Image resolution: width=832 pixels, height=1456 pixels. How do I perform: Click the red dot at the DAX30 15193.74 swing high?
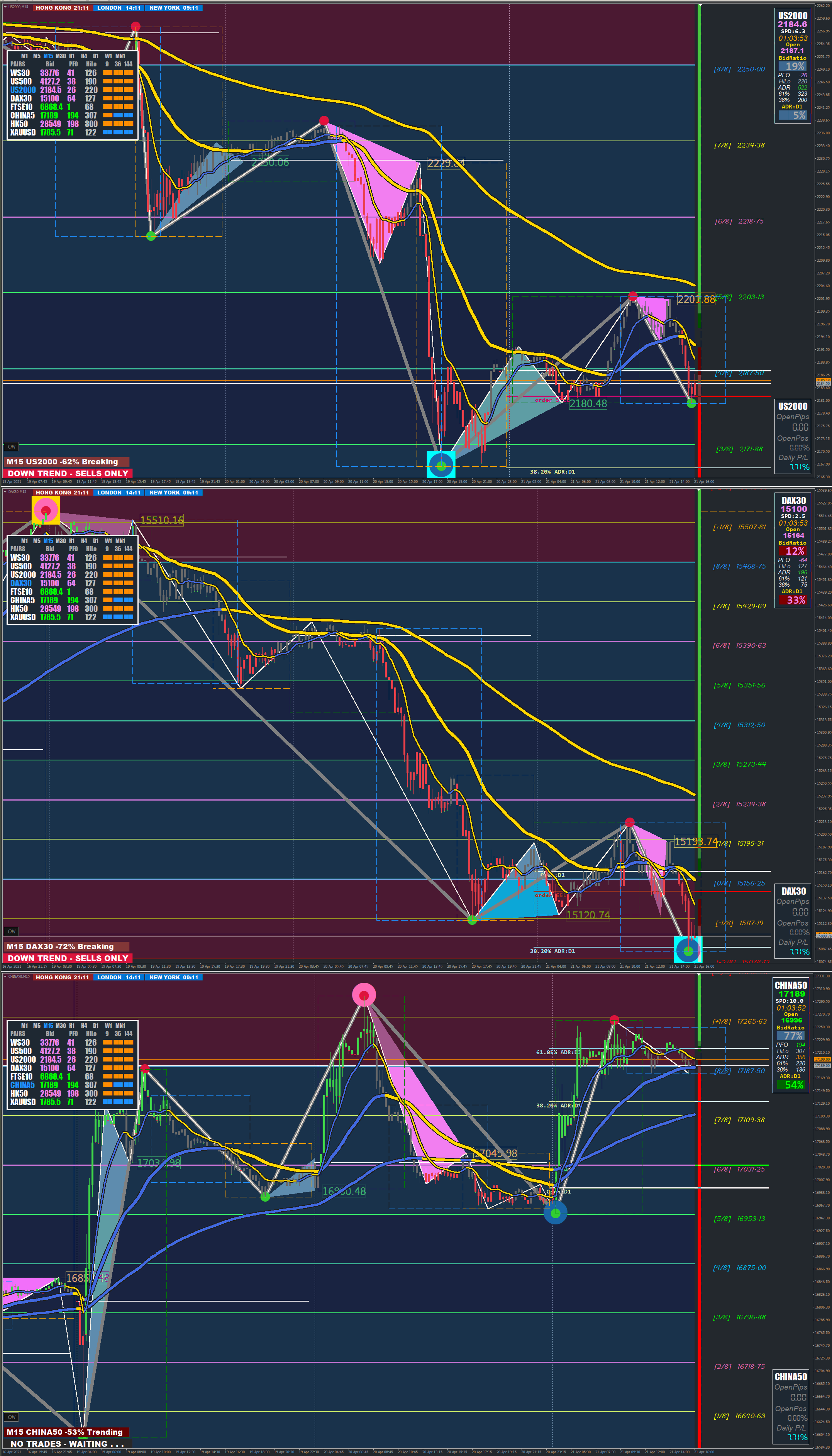pos(630,822)
